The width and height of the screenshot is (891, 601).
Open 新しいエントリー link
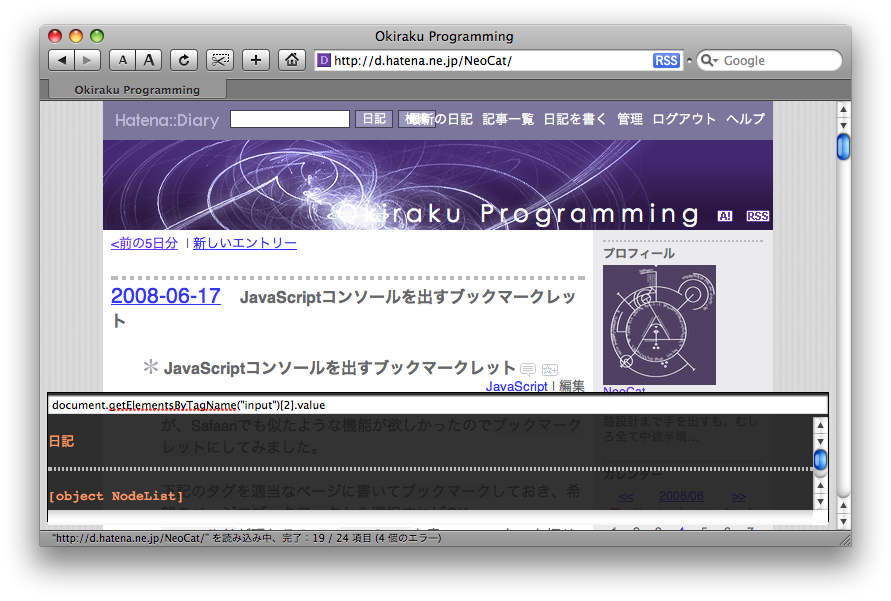(x=245, y=242)
